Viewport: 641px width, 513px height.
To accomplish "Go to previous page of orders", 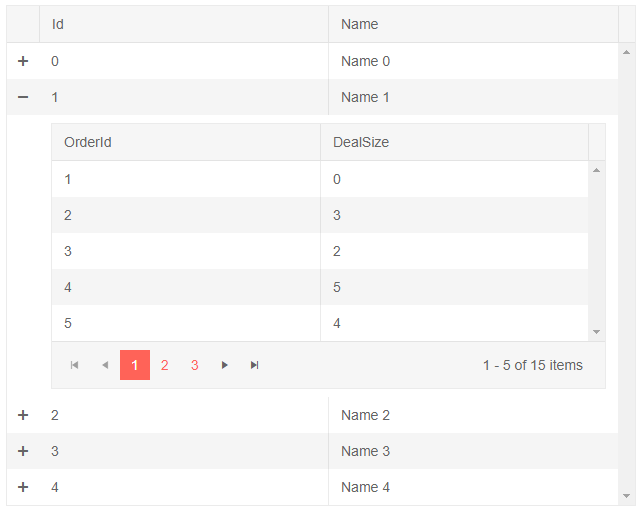I will pyautogui.click(x=104, y=365).
